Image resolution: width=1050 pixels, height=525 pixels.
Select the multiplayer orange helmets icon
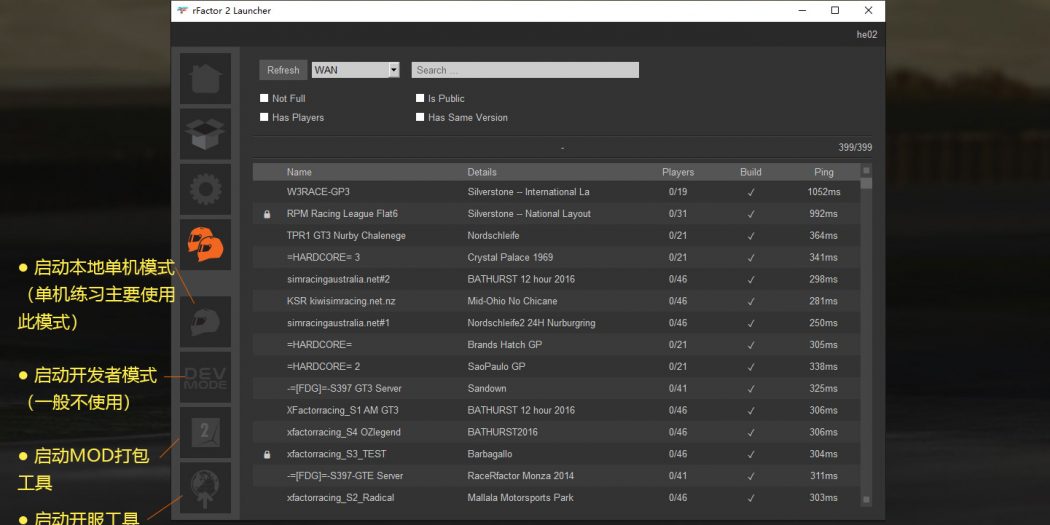coord(206,244)
